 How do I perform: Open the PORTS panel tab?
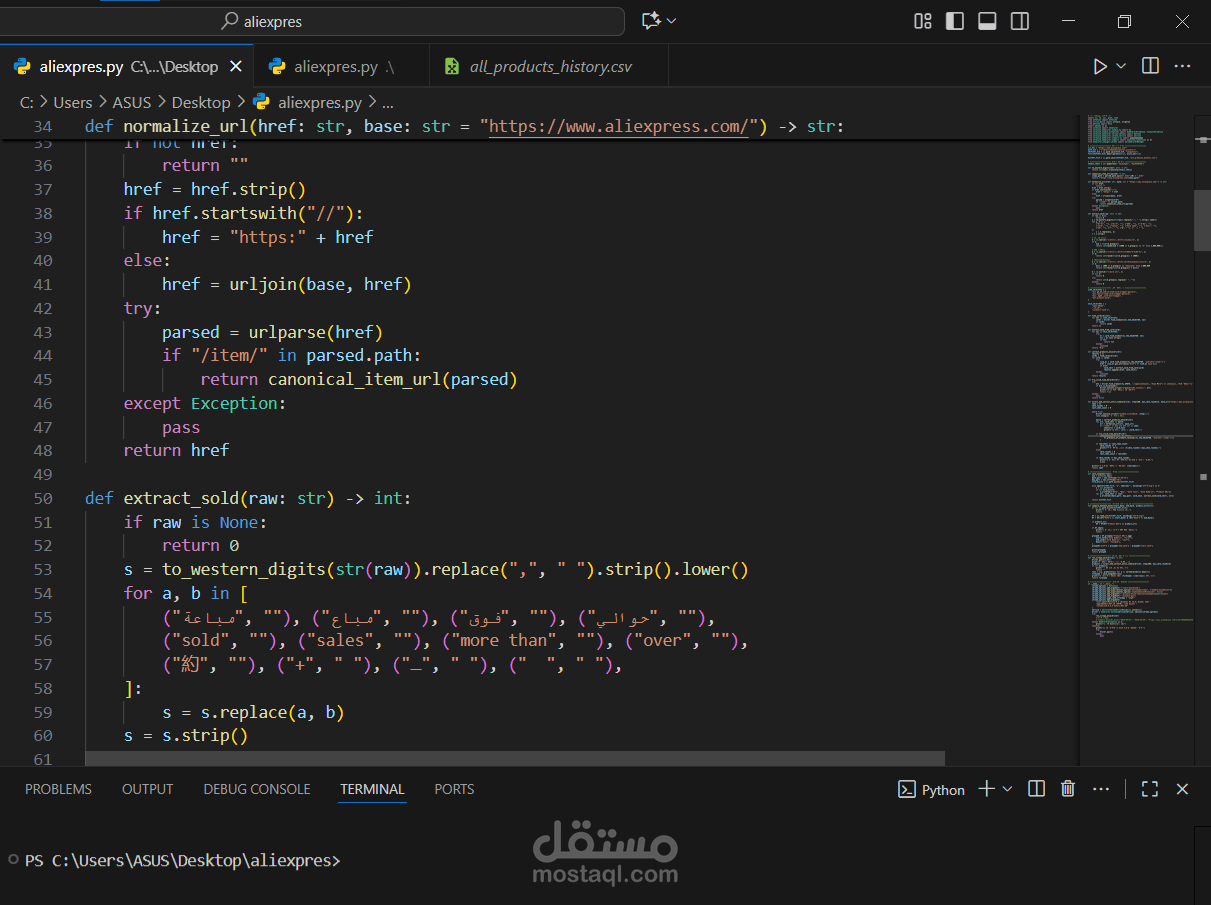(454, 789)
